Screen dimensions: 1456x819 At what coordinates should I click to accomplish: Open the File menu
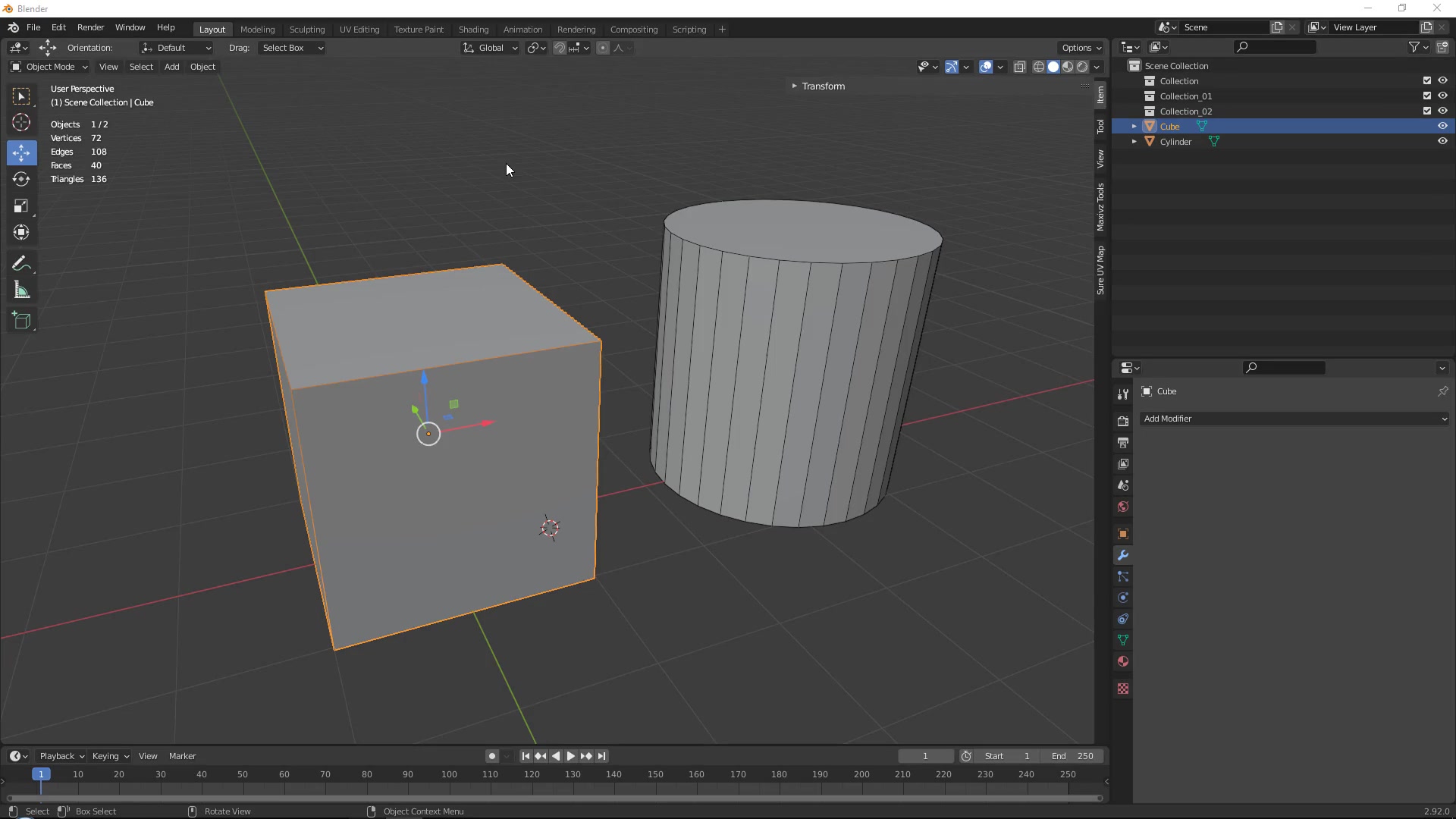(33, 27)
